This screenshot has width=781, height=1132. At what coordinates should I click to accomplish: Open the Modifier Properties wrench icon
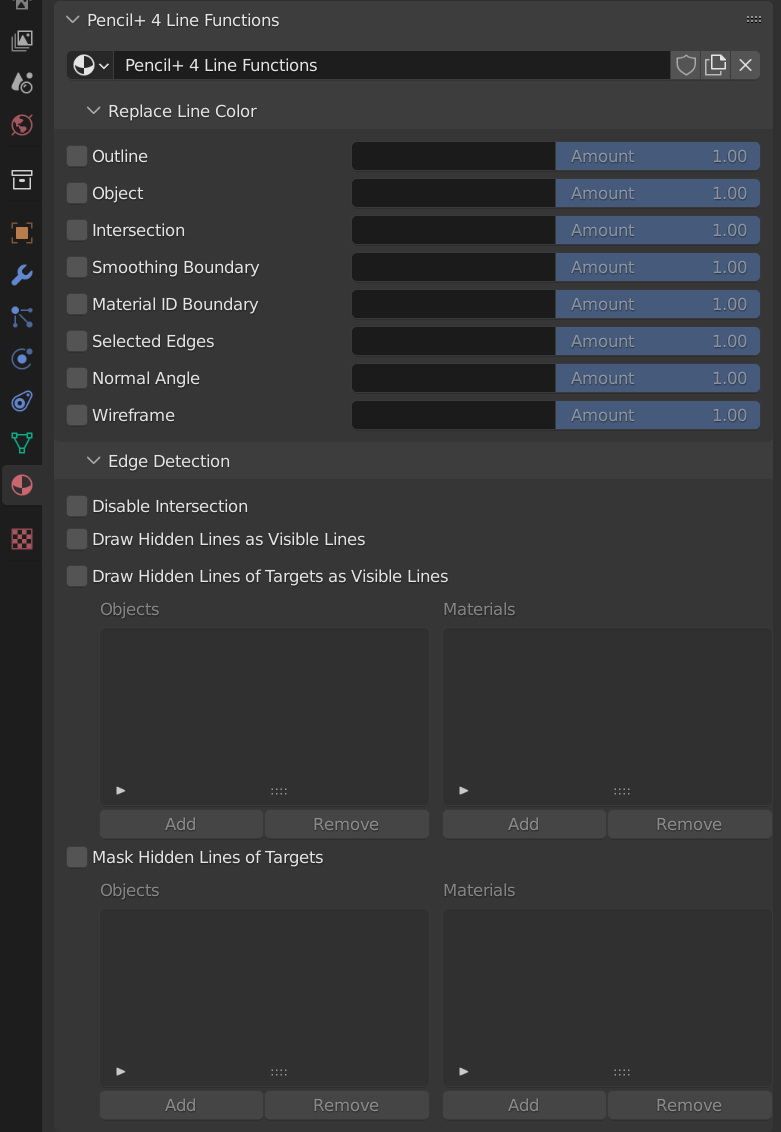pos(22,274)
